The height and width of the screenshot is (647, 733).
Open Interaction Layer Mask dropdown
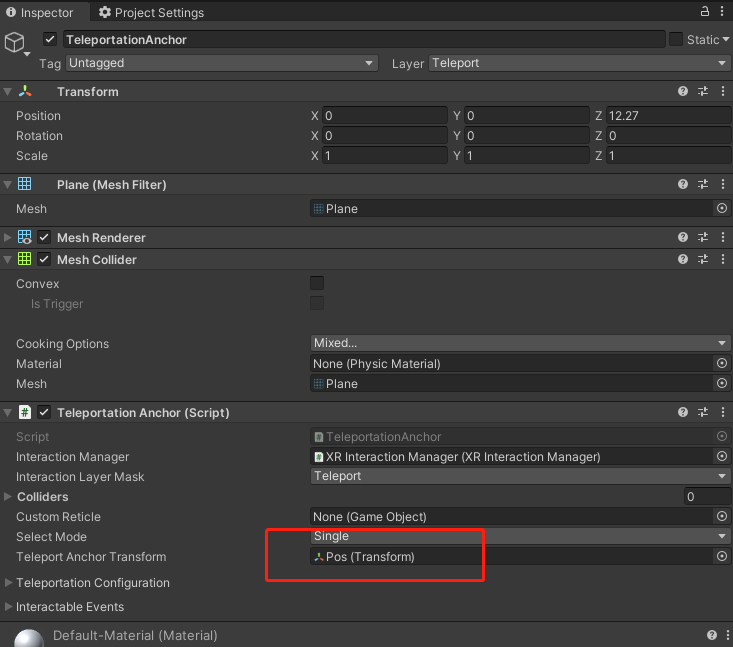[520, 476]
